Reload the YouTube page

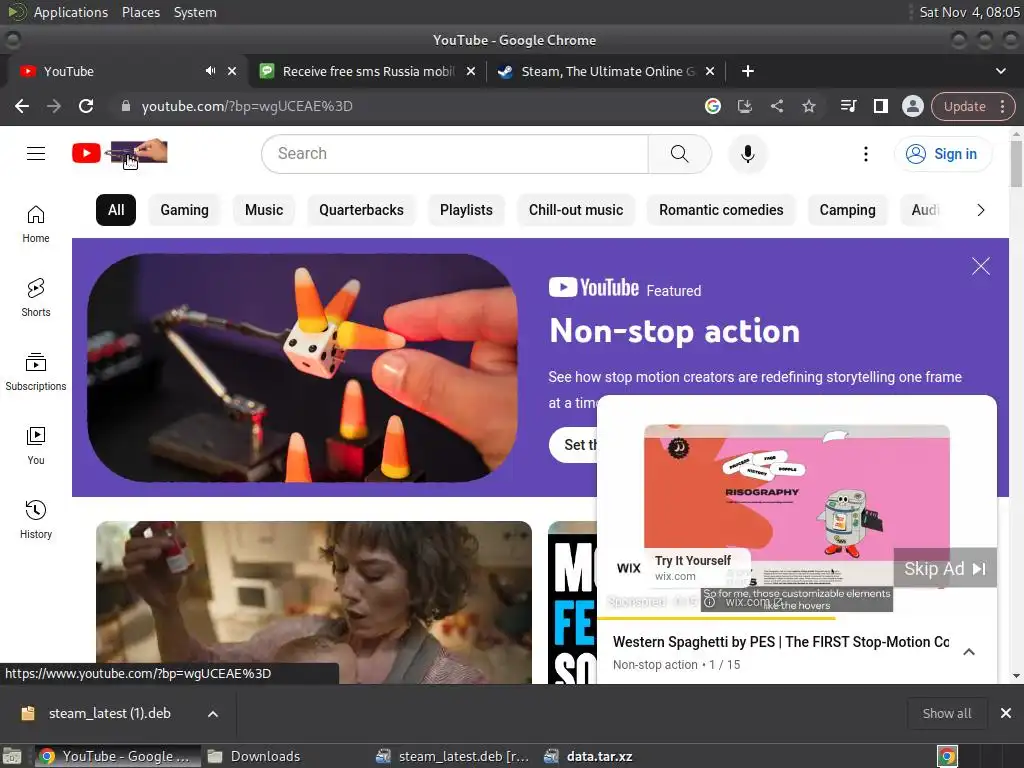pyautogui.click(x=86, y=106)
